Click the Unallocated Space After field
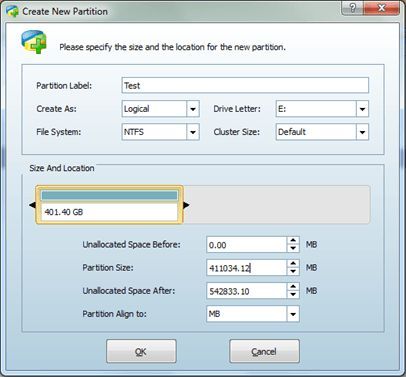This screenshot has width=406, height=377. coord(246,291)
